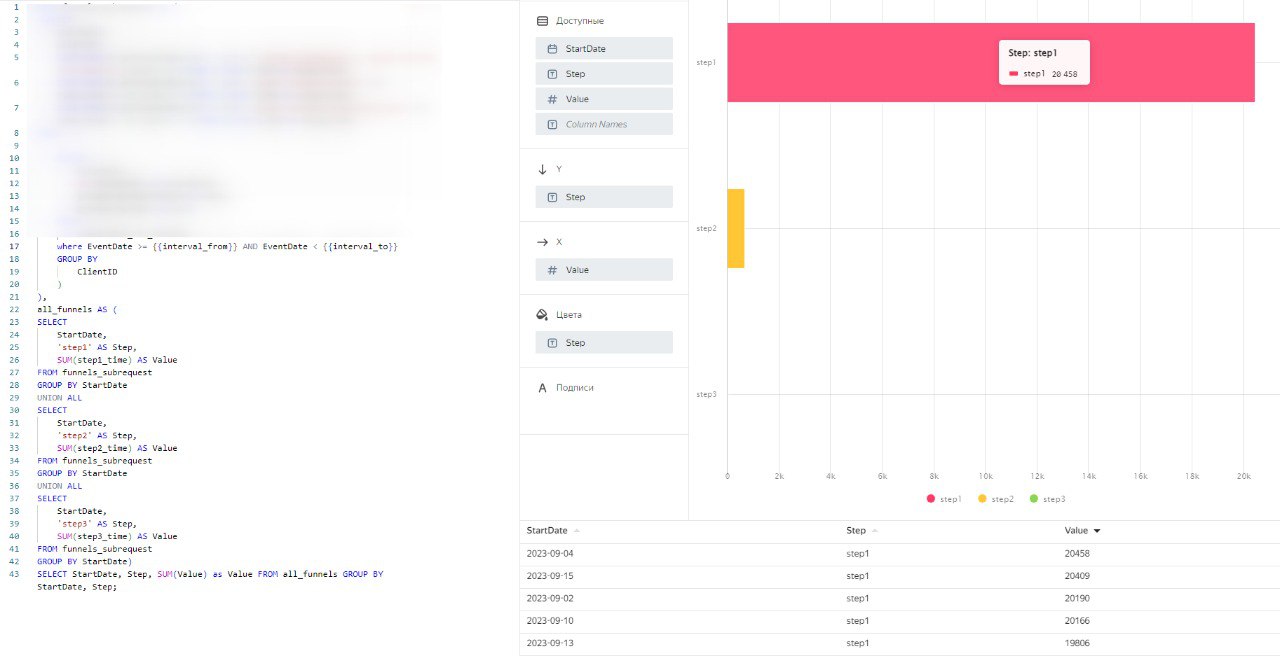Click the hash icon of available Value field

tap(552, 99)
